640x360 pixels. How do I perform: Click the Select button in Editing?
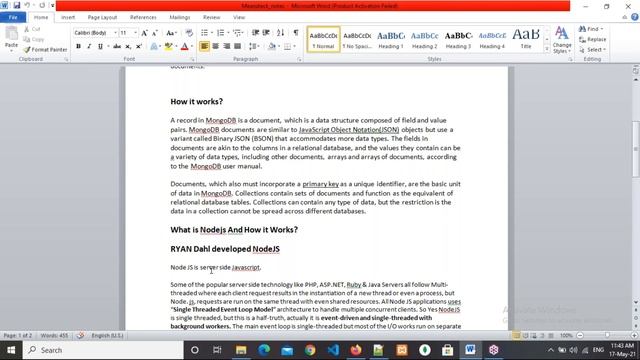pyautogui.click(x=593, y=49)
